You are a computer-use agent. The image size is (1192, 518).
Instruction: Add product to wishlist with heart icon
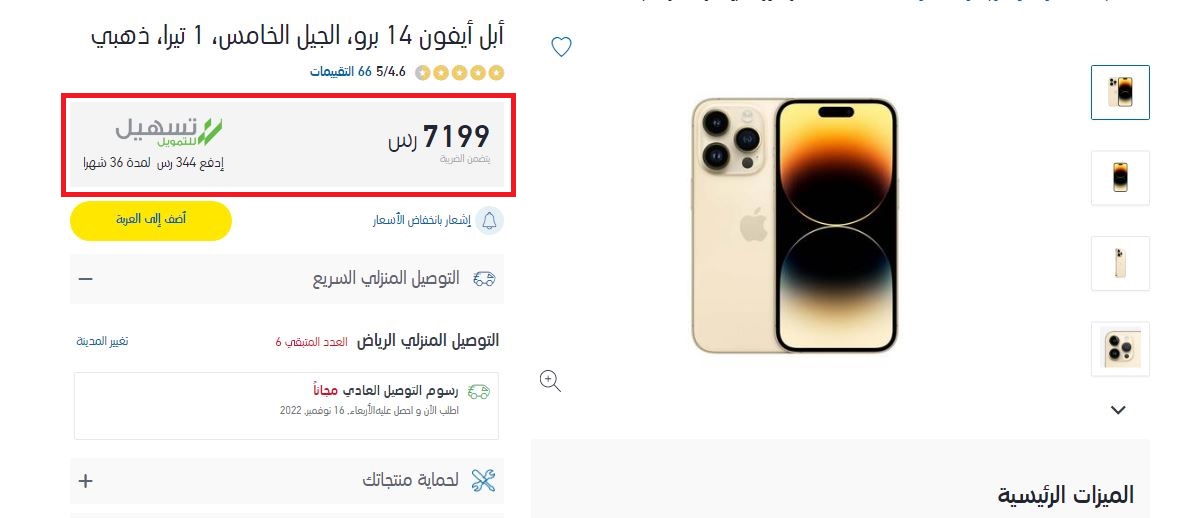coord(561,47)
